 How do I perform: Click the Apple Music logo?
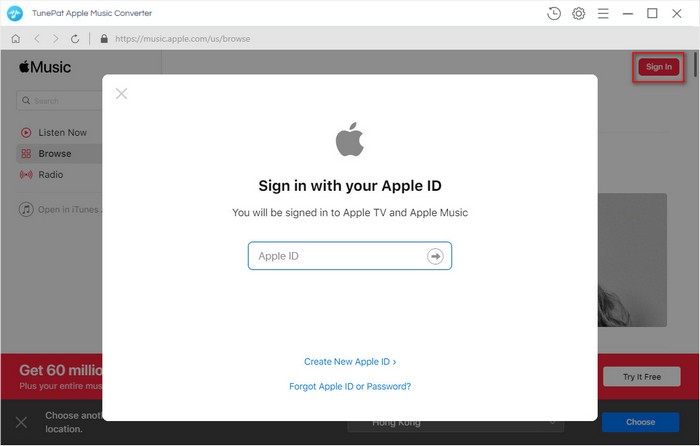(45, 67)
